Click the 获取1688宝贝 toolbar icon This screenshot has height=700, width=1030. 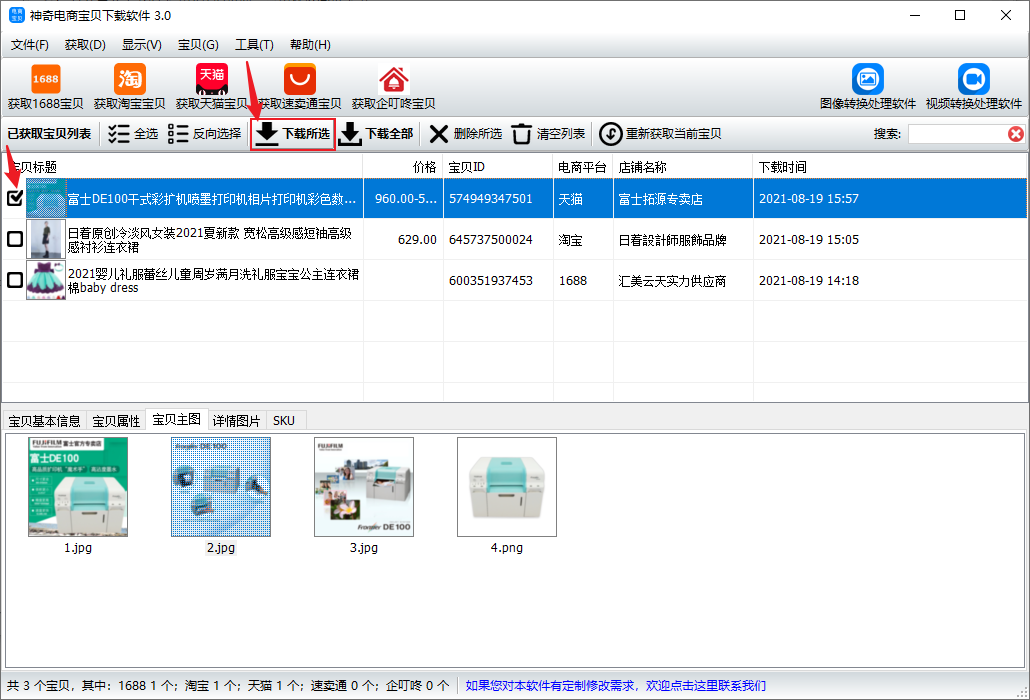(x=45, y=87)
